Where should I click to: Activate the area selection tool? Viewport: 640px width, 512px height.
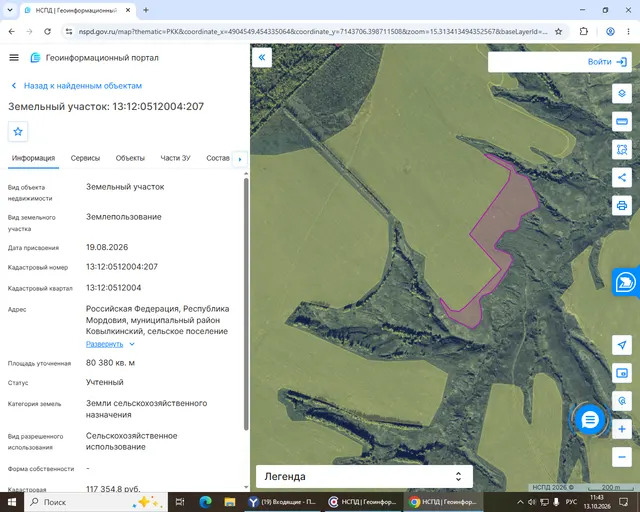[622, 149]
